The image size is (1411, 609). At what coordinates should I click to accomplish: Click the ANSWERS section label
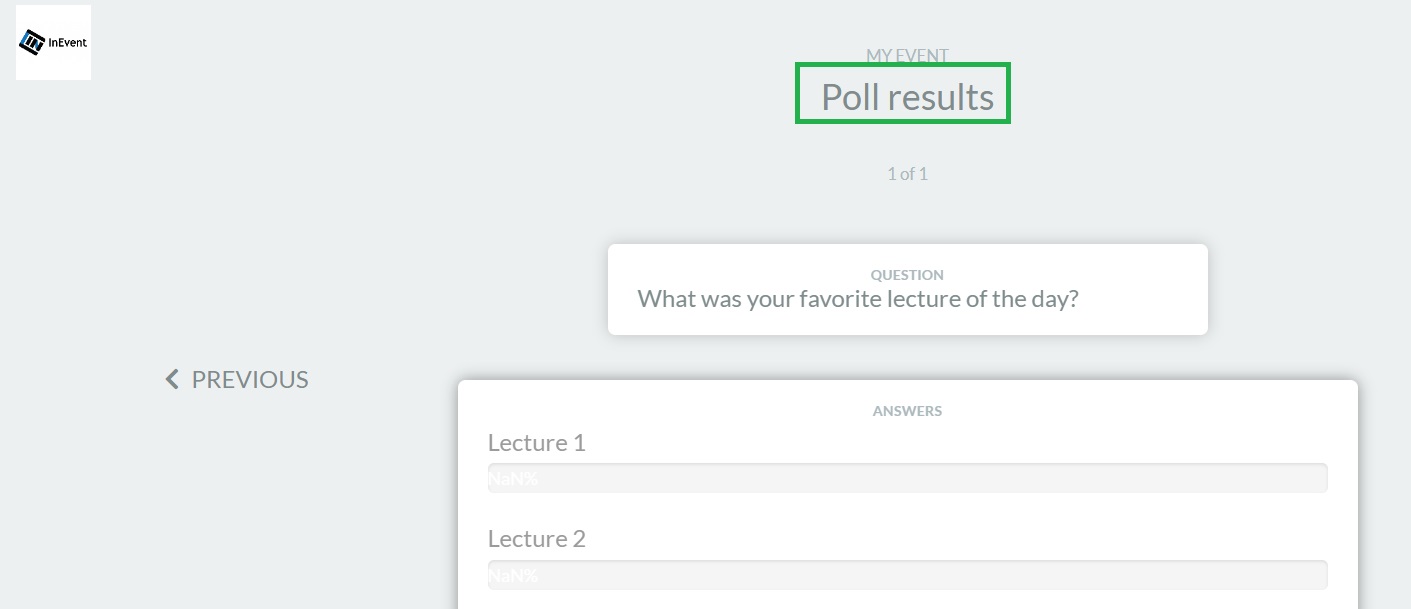(x=907, y=411)
